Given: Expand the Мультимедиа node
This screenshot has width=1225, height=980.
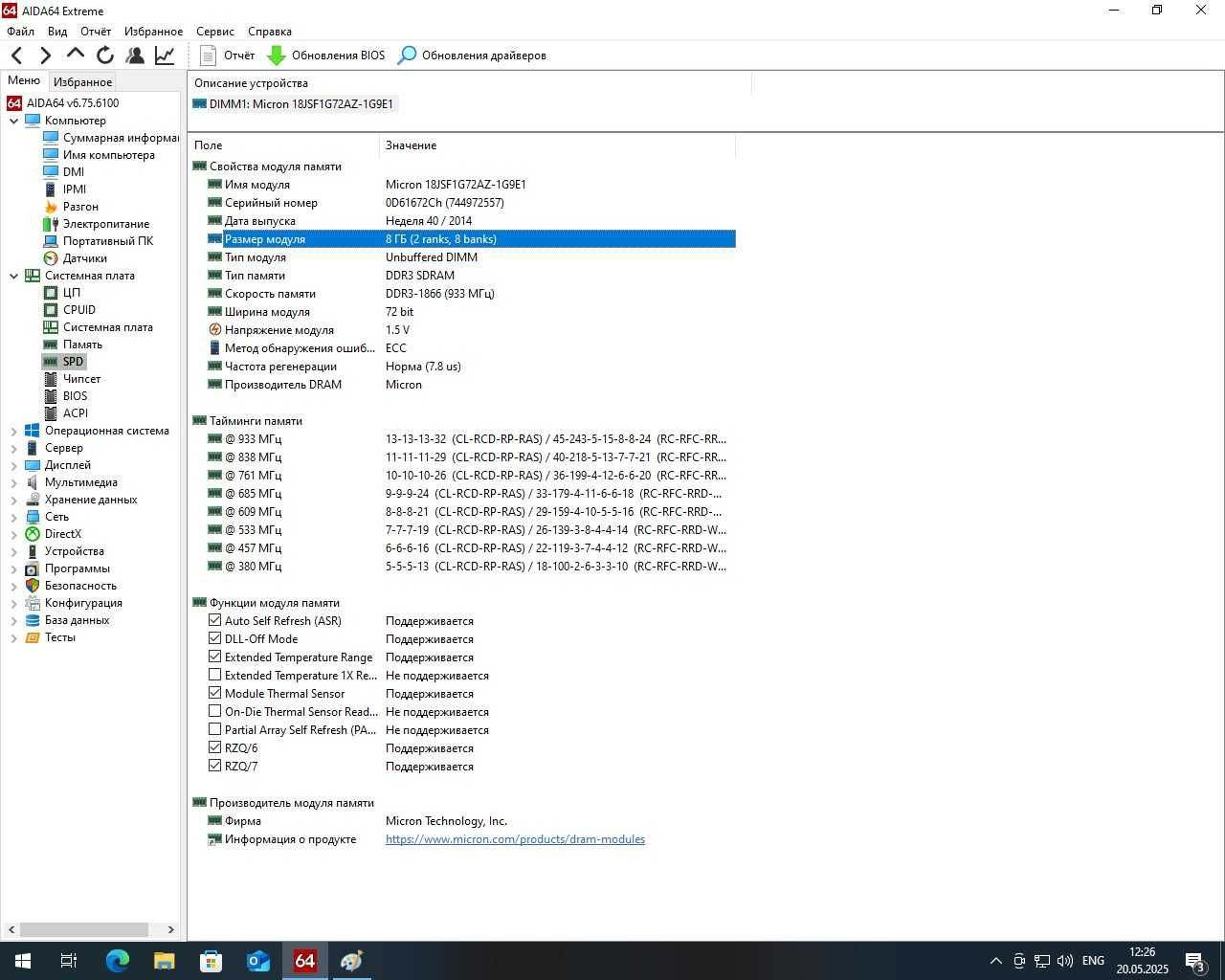Looking at the screenshot, I should 13,482.
